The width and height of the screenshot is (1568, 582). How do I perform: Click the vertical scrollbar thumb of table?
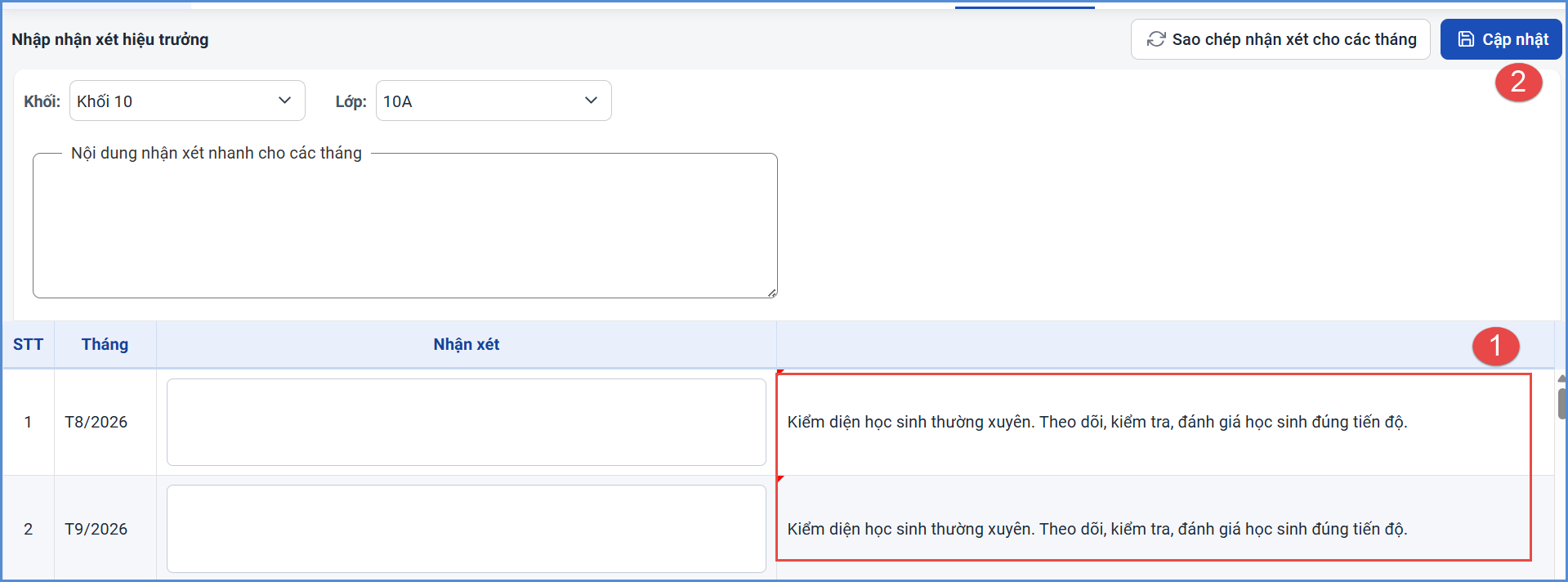1562,404
